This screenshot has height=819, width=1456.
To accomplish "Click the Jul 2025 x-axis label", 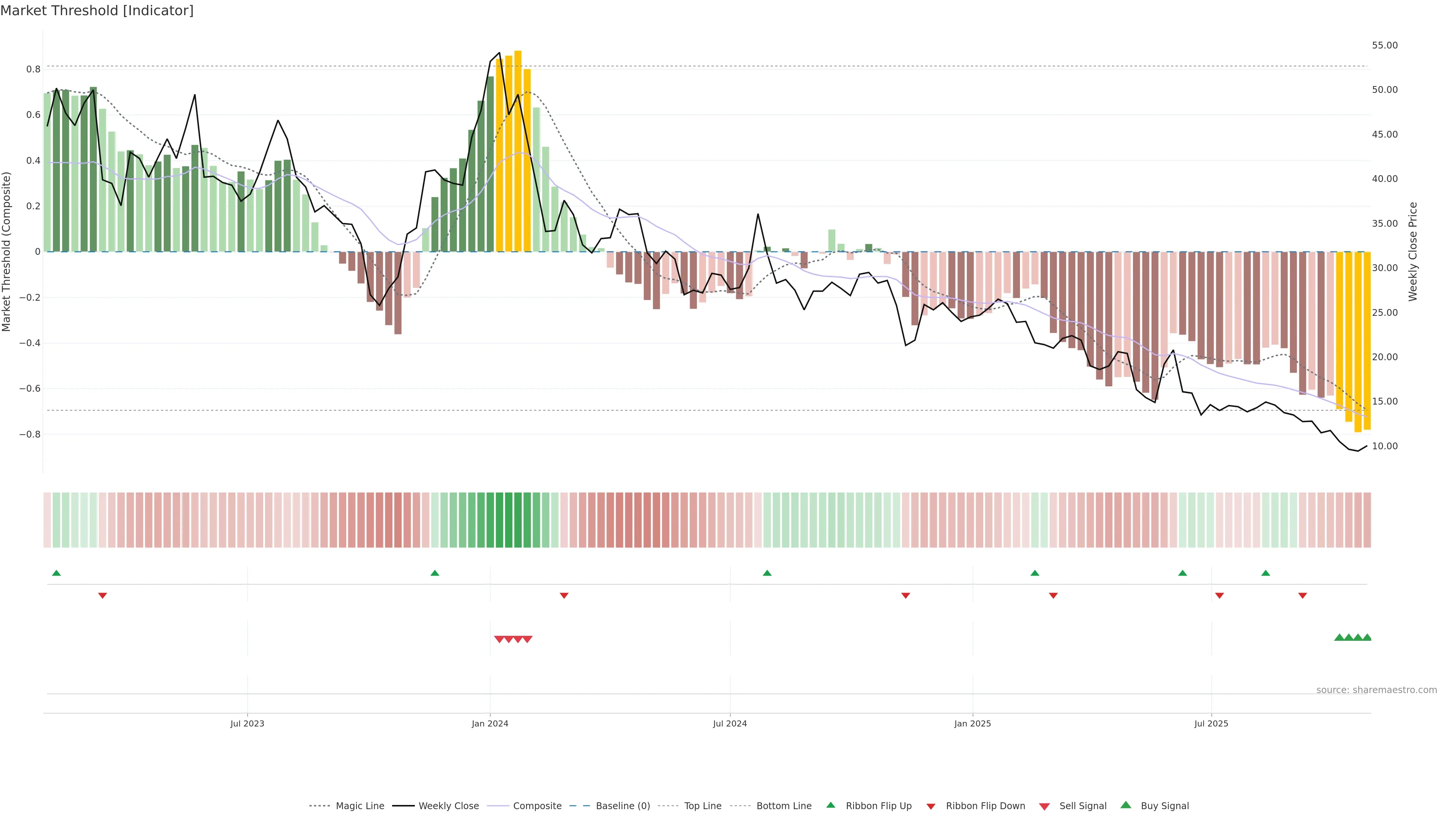I will [x=1211, y=723].
